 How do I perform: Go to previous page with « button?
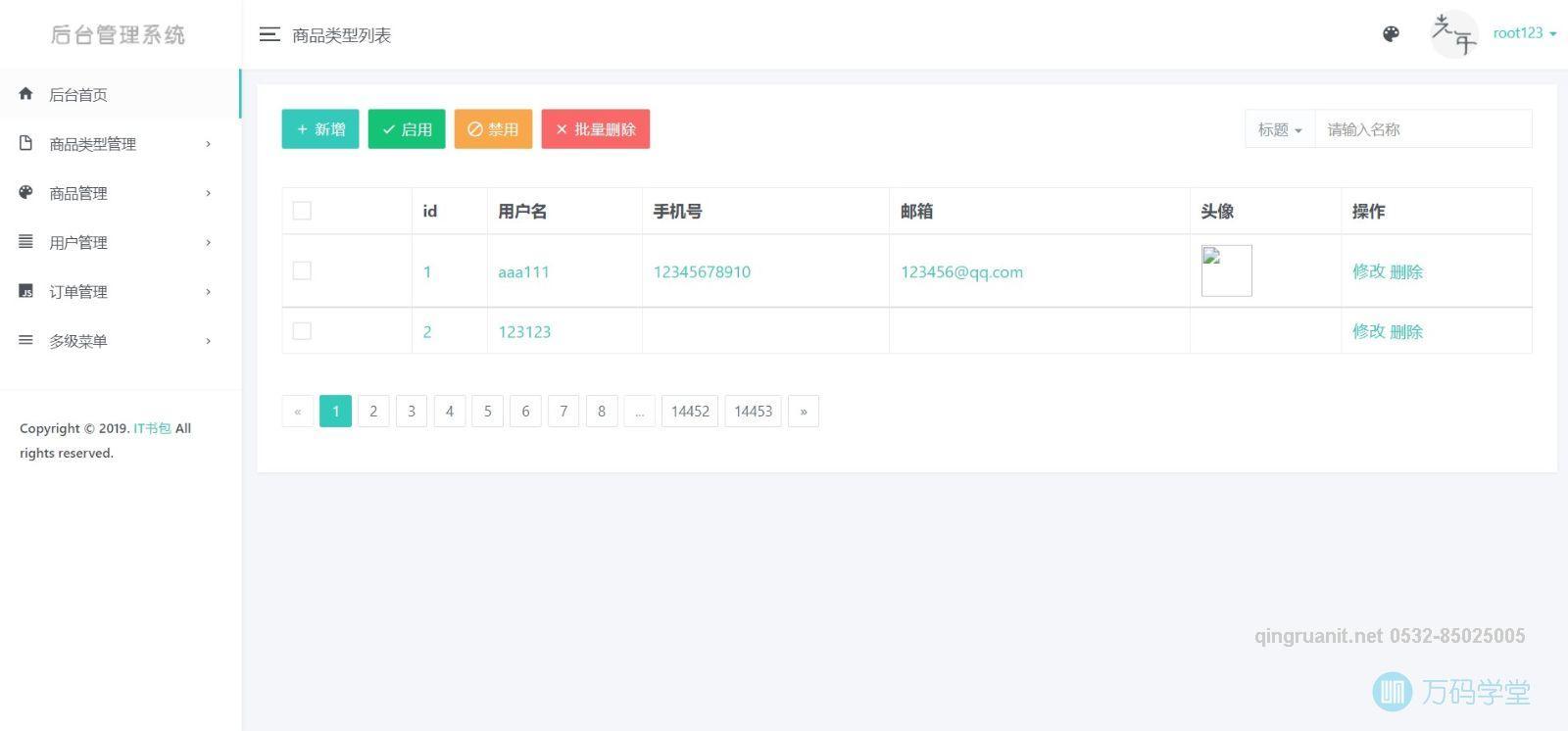coord(298,412)
